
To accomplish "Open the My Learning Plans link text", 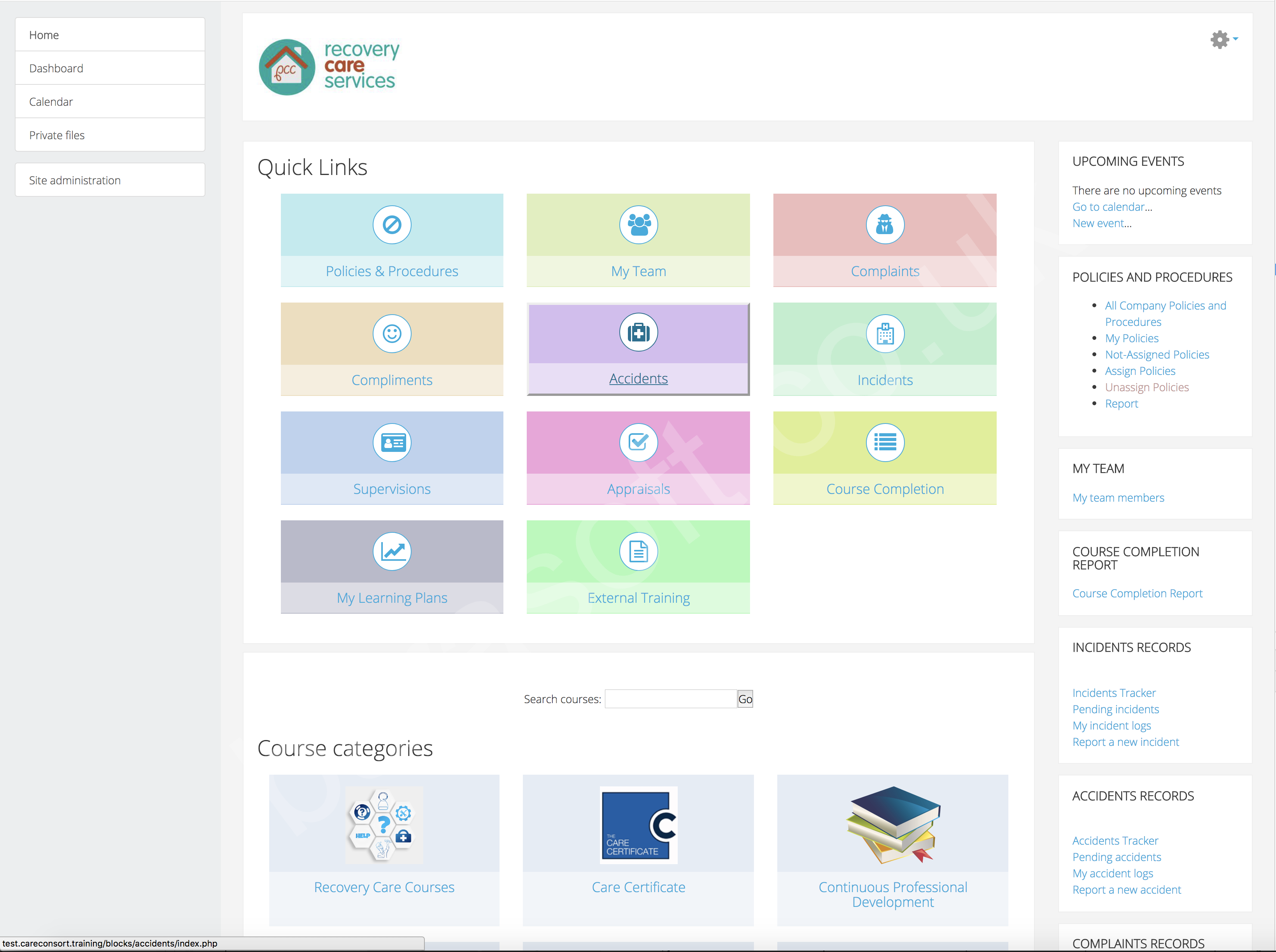I will coord(392,598).
